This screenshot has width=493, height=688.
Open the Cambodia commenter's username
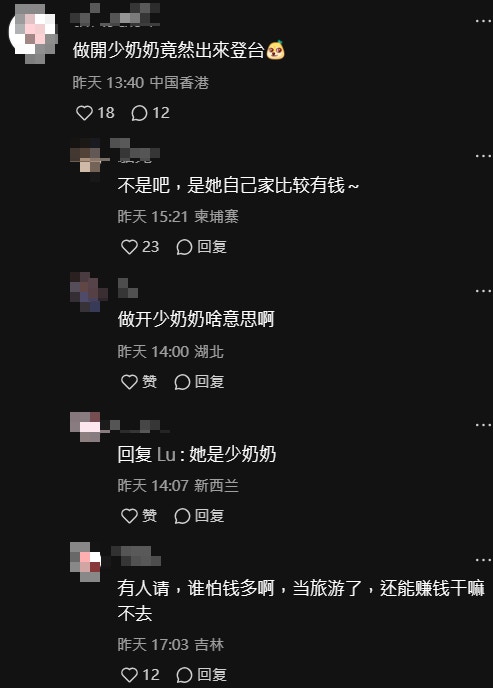[135, 150]
